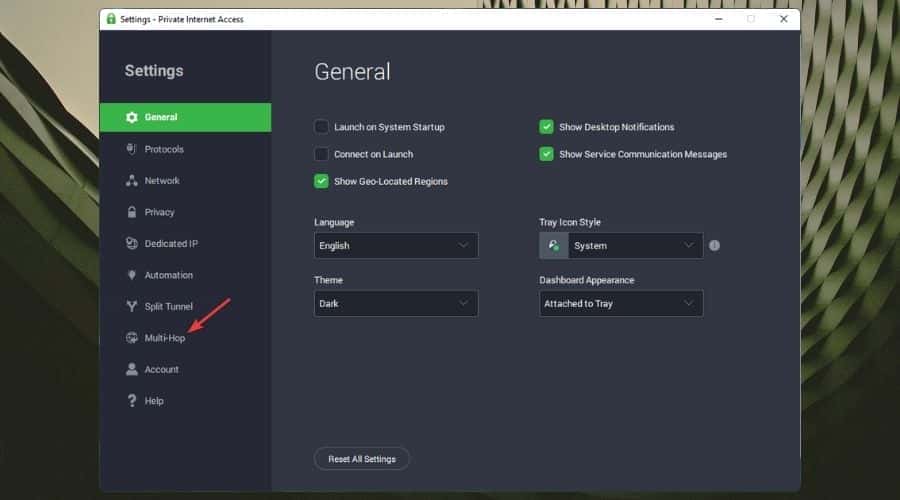Screen dimensions: 900x500
Task: Click the Multi-Hop globe icon
Action: pyautogui.click(x=131, y=338)
